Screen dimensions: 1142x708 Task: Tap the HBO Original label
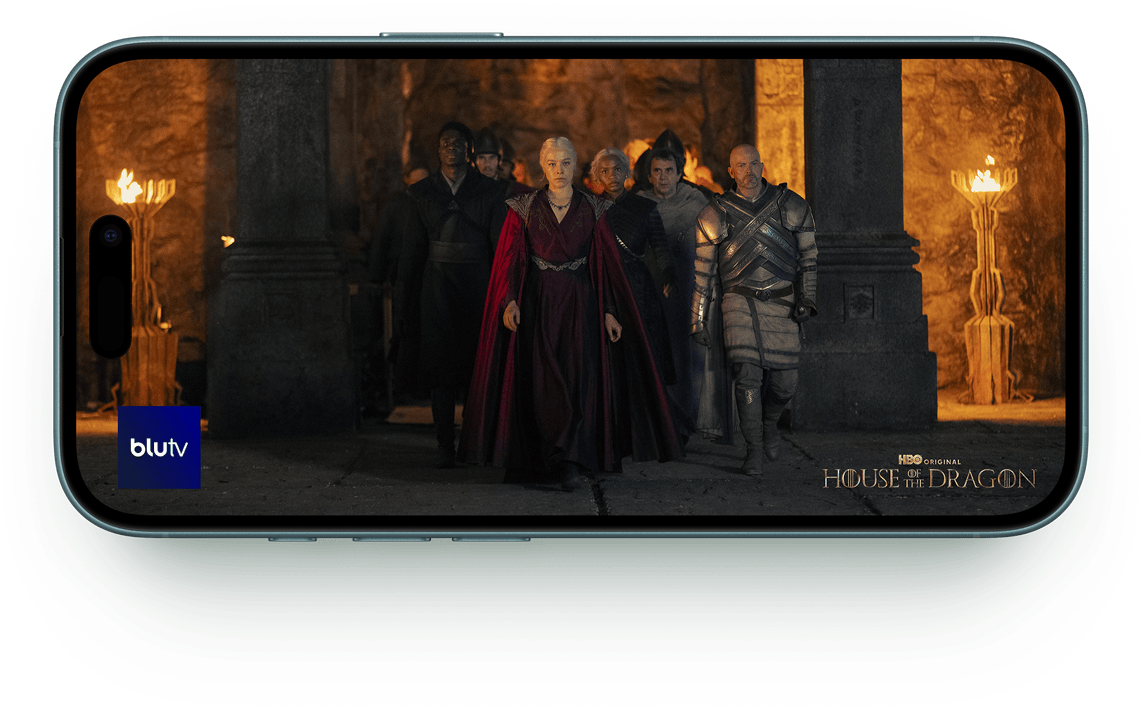929,460
